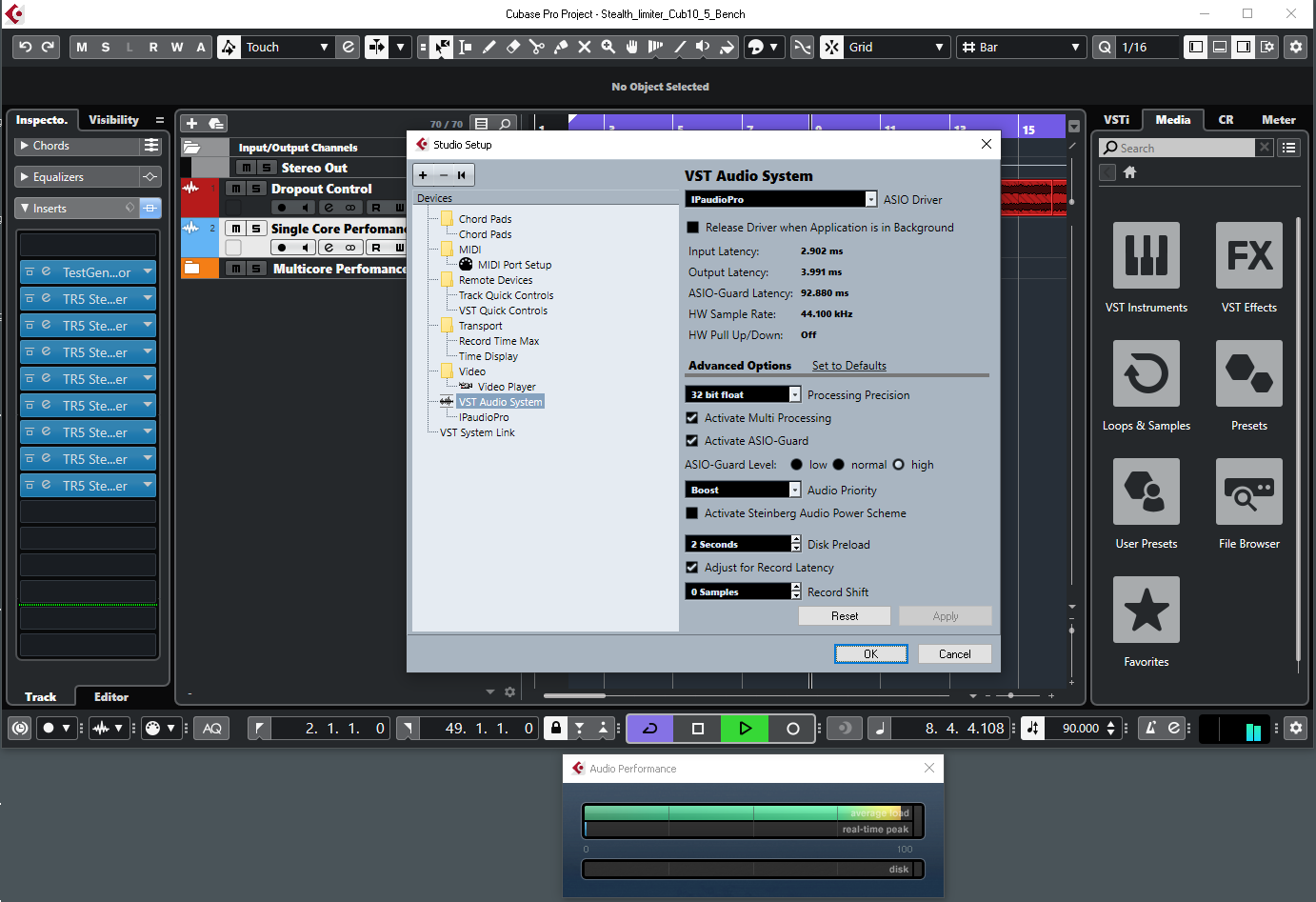Viewport: 1316px width, 902px height.
Task: Switch to the VSTi rack tab
Action: click(1116, 120)
